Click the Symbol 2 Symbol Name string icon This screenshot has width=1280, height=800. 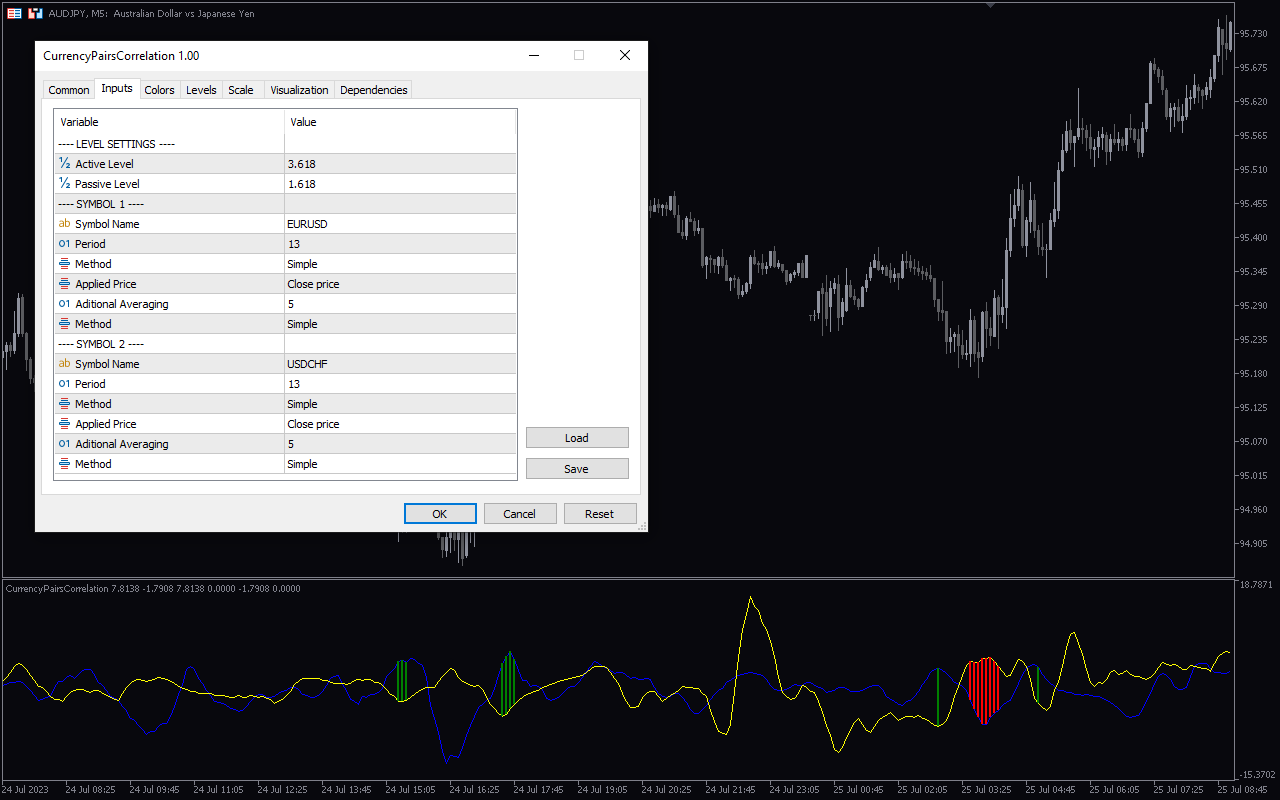[65, 364]
